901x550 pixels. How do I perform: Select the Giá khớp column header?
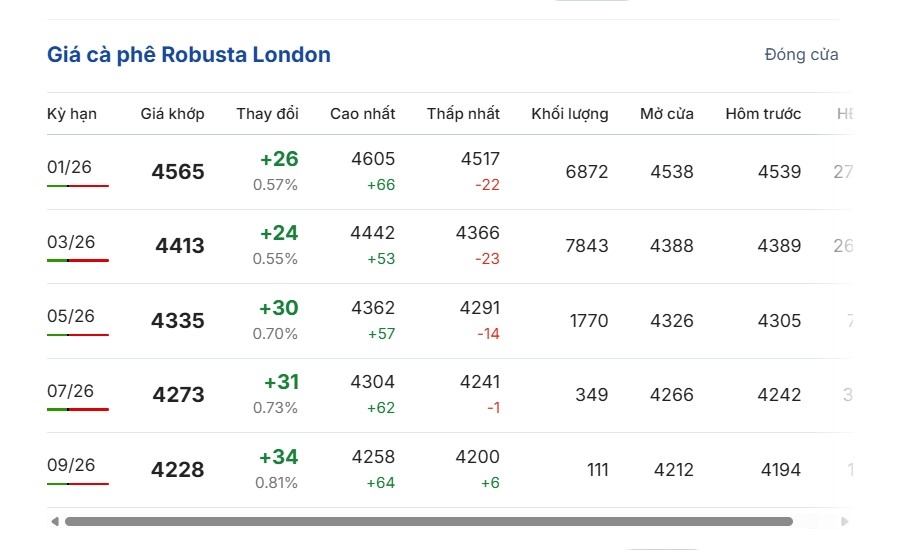click(172, 114)
